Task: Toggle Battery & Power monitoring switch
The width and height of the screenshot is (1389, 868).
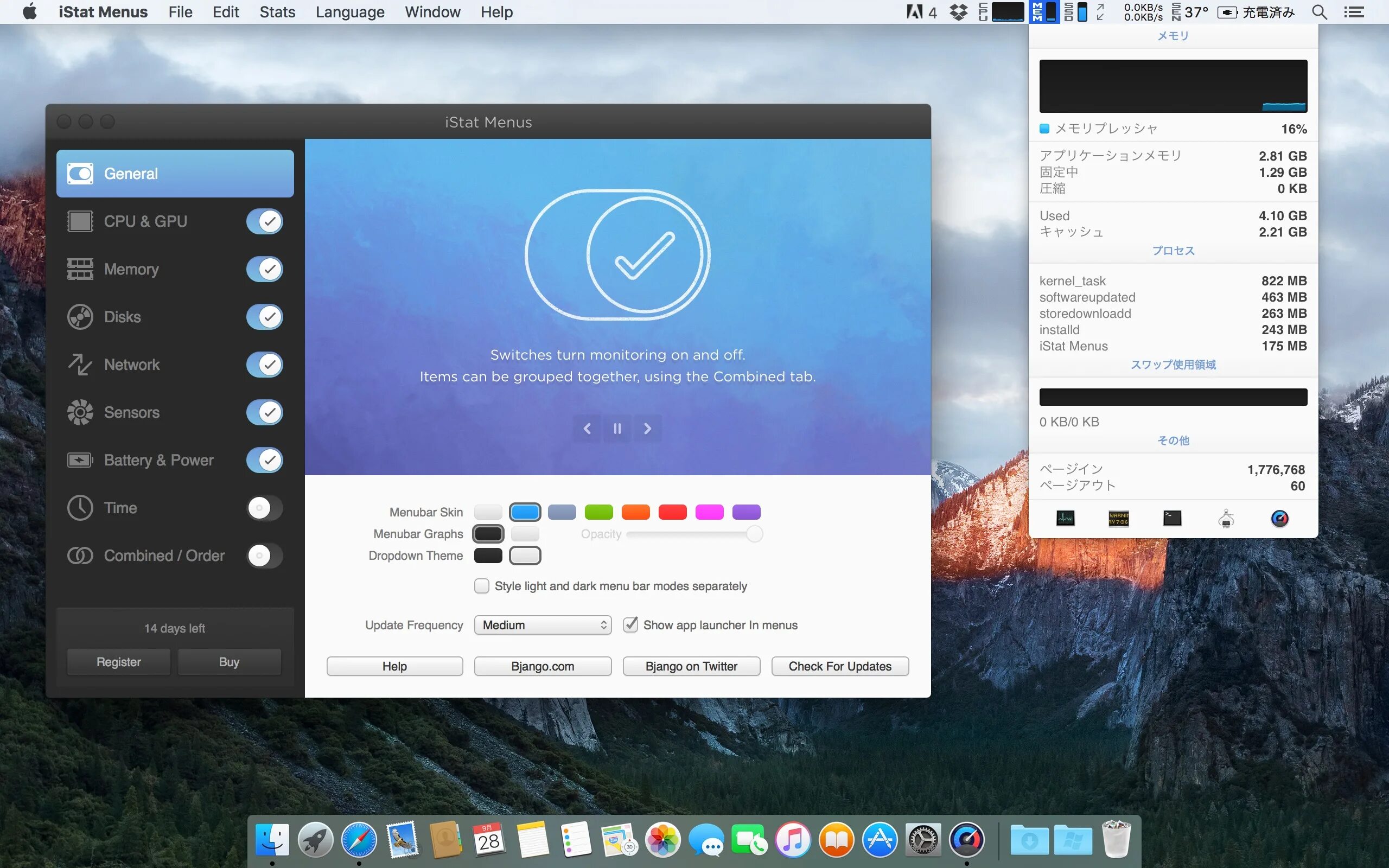Action: 265,460
